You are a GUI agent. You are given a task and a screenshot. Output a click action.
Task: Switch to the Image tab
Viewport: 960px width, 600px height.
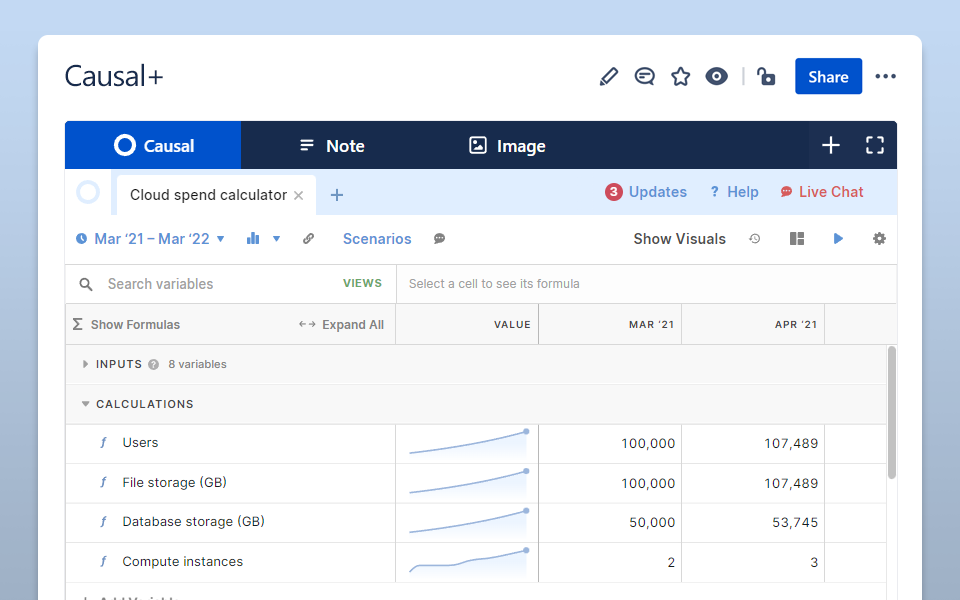click(507, 145)
